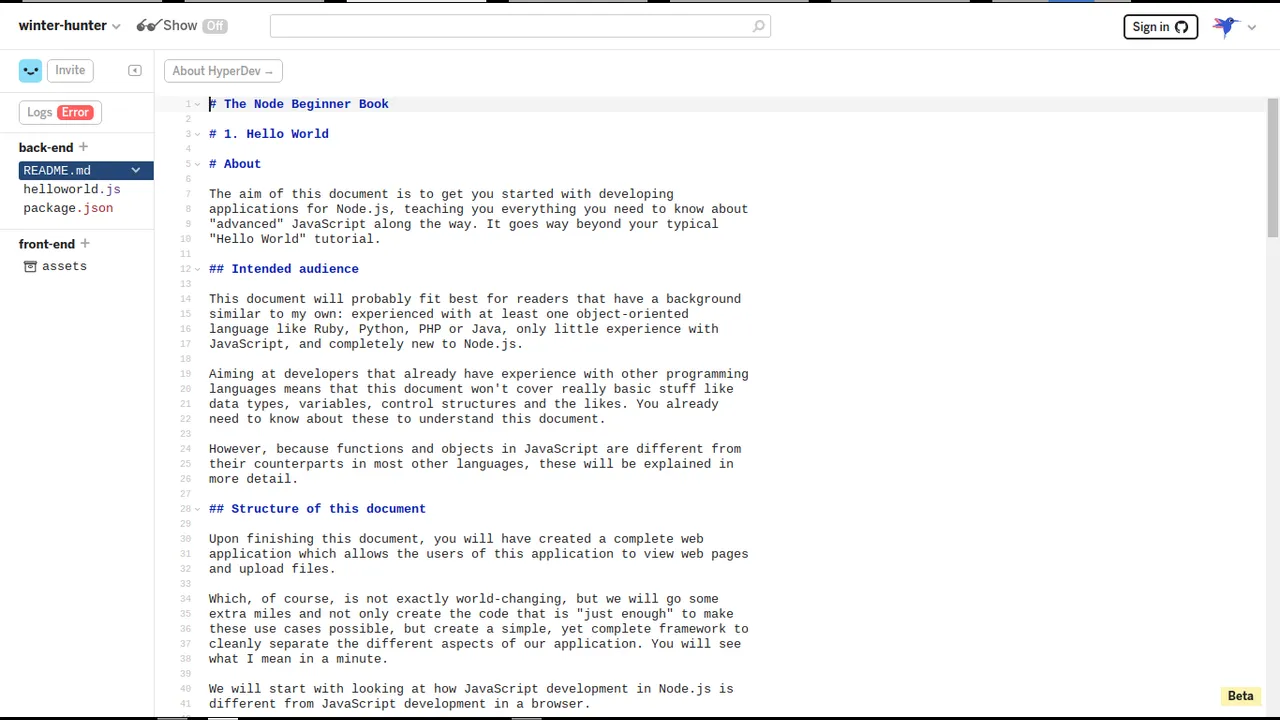
Task: Sign in with GitHub
Action: [x=1160, y=27]
